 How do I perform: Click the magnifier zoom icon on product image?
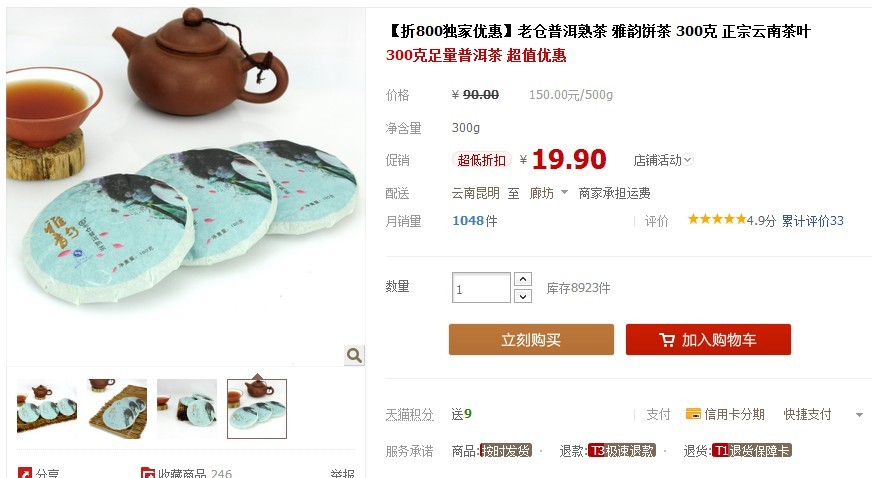tap(354, 355)
